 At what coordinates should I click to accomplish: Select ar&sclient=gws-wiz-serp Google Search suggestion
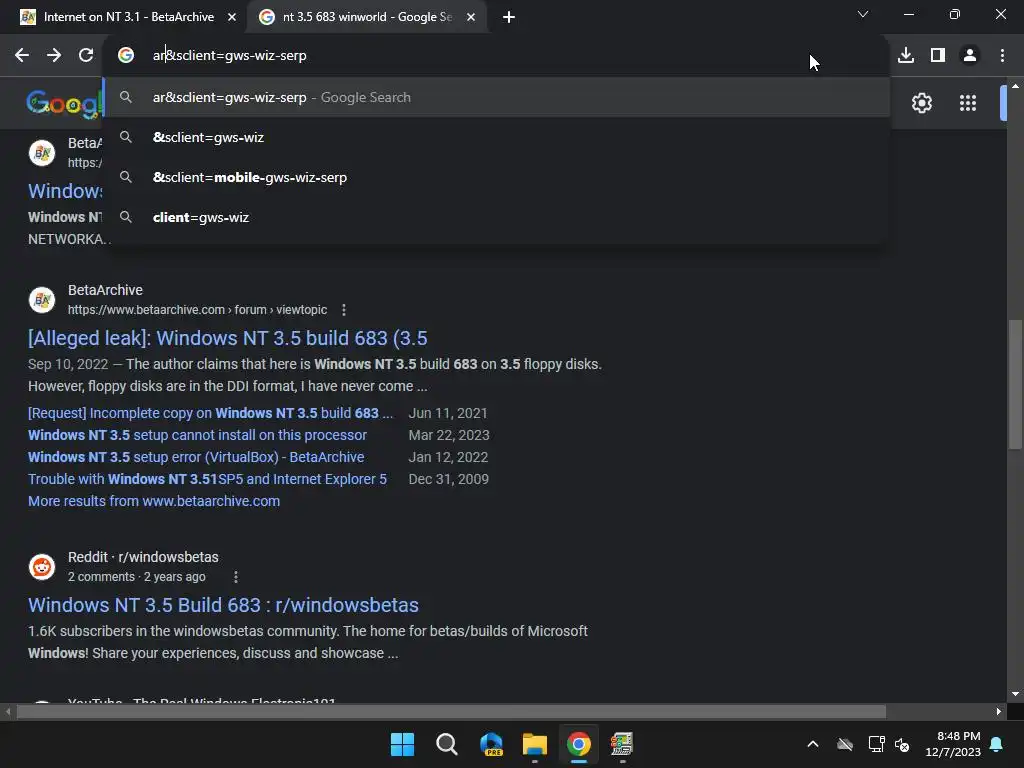(496, 97)
